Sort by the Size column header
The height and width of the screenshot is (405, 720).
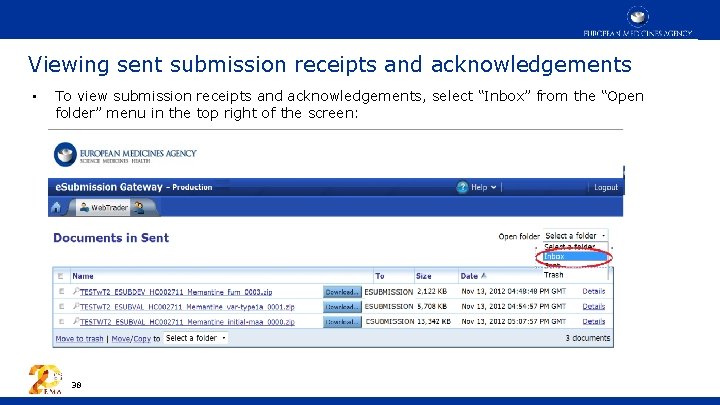(x=423, y=276)
